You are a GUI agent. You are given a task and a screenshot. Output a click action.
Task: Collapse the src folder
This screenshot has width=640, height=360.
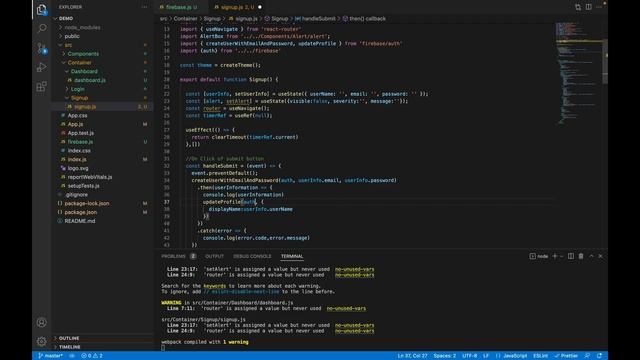pyautogui.click(x=68, y=45)
